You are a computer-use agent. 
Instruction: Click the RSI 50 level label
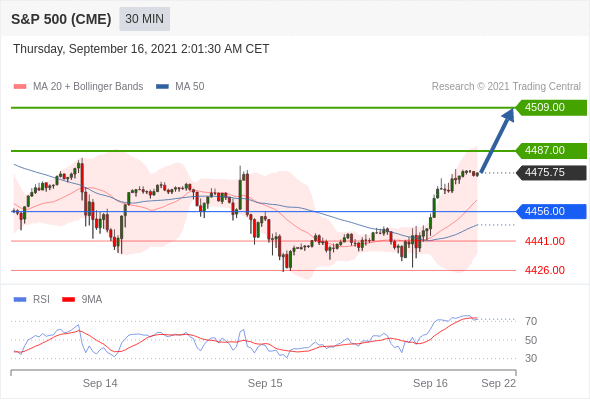coord(531,340)
